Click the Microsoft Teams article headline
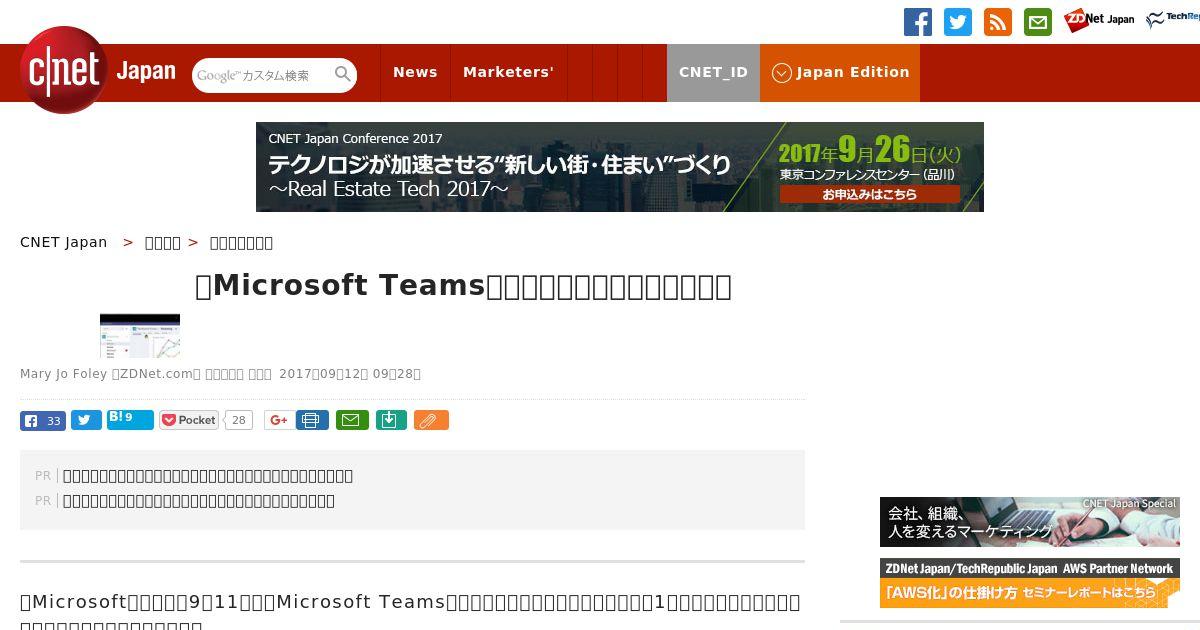 pos(463,286)
